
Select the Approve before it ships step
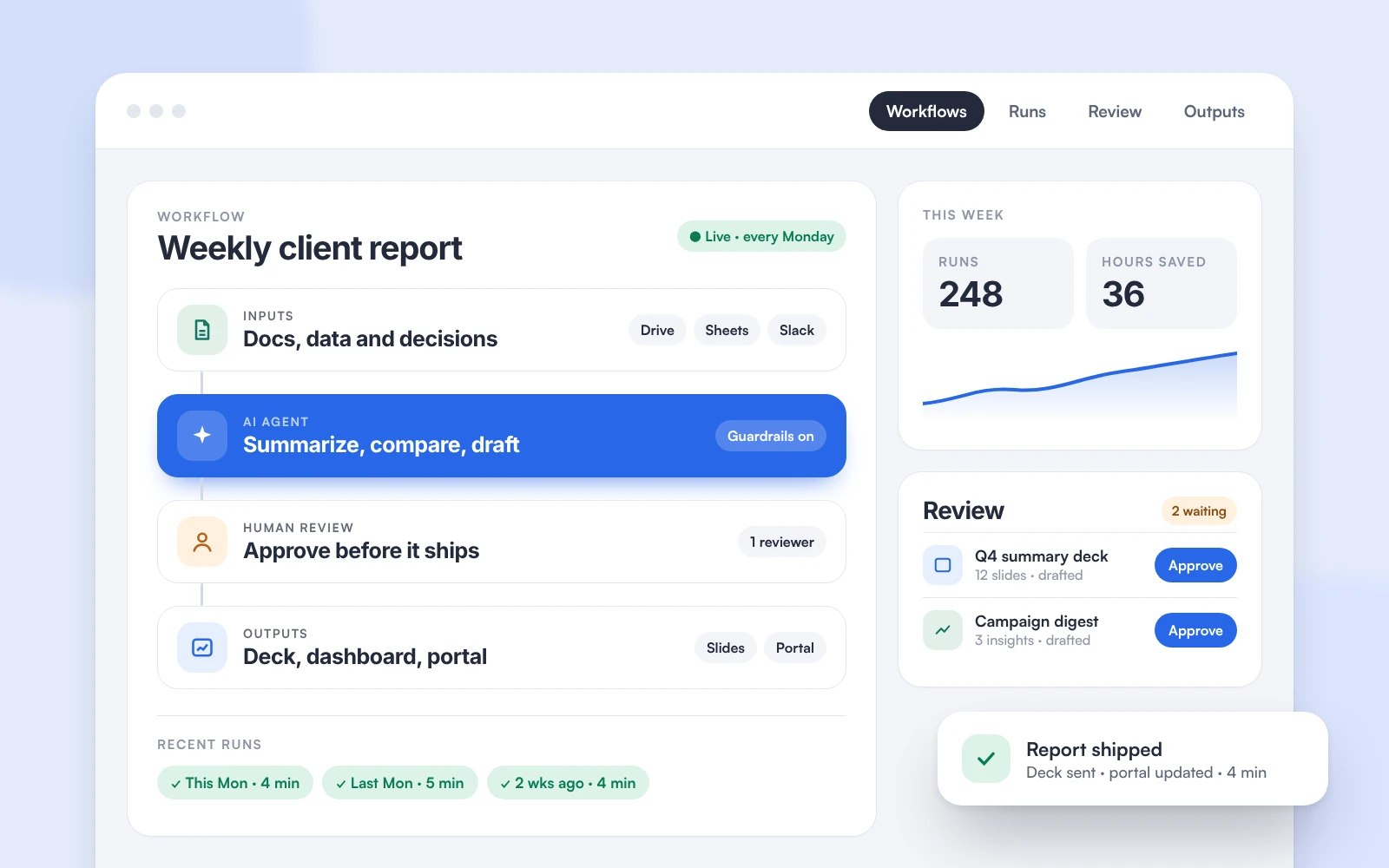click(502, 542)
